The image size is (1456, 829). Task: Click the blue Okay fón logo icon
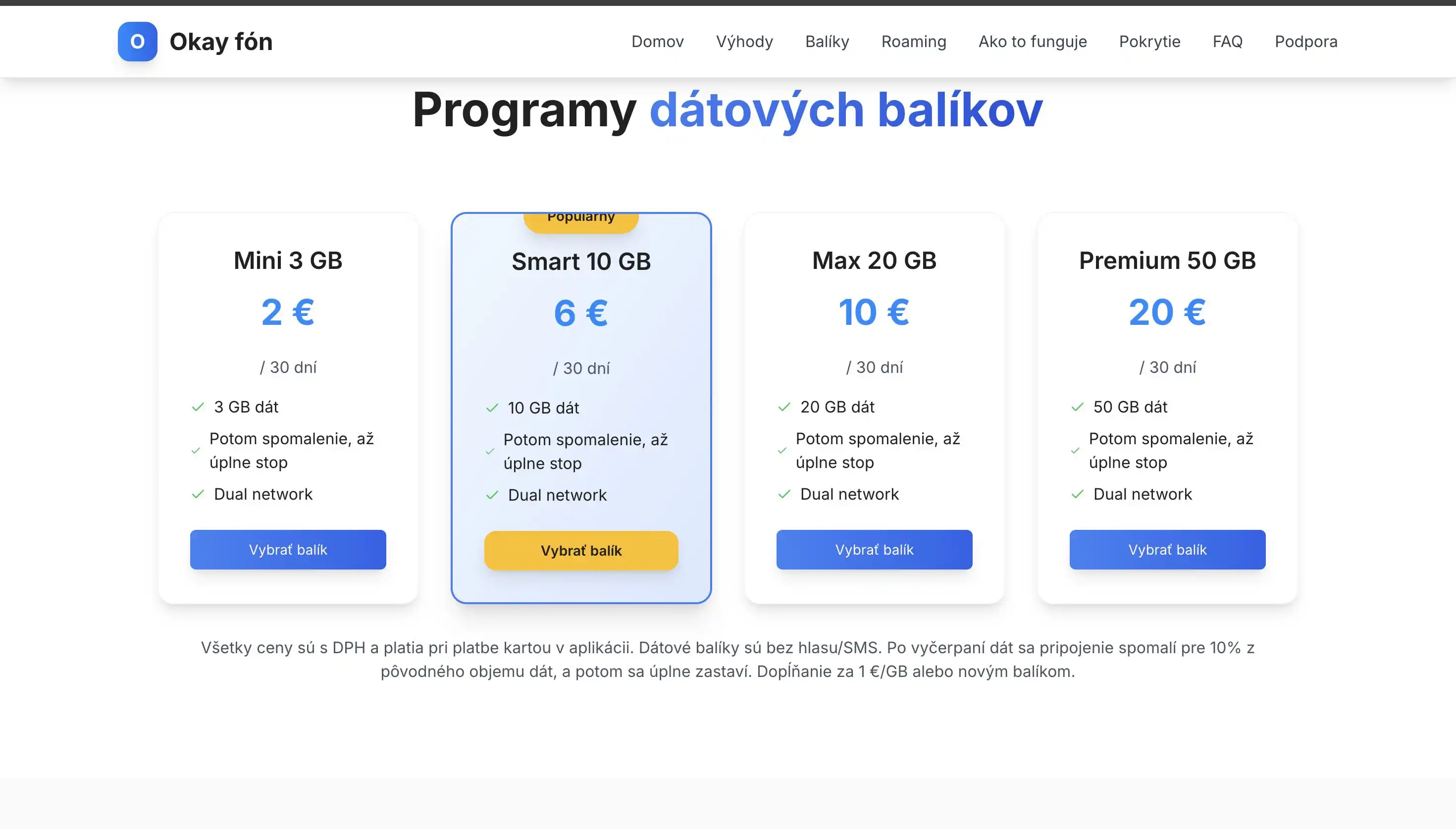[x=137, y=42]
